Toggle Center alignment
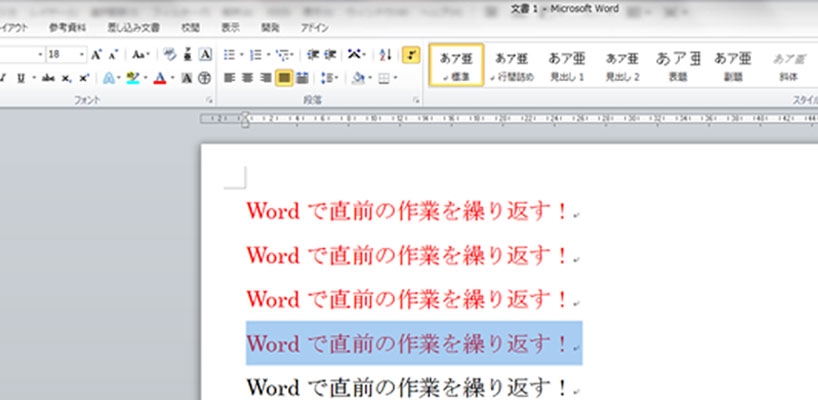The height and width of the screenshot is (400, 818). pos(247,78)
